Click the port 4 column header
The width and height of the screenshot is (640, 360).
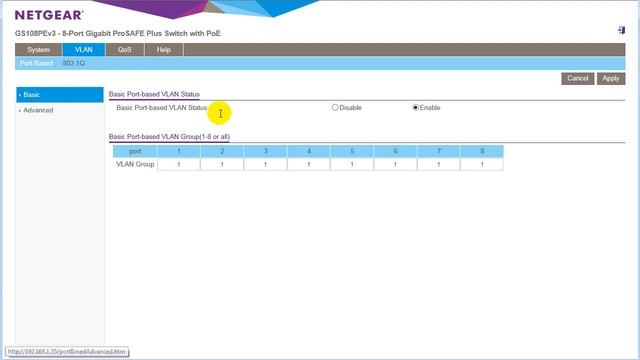coord(309,151)
